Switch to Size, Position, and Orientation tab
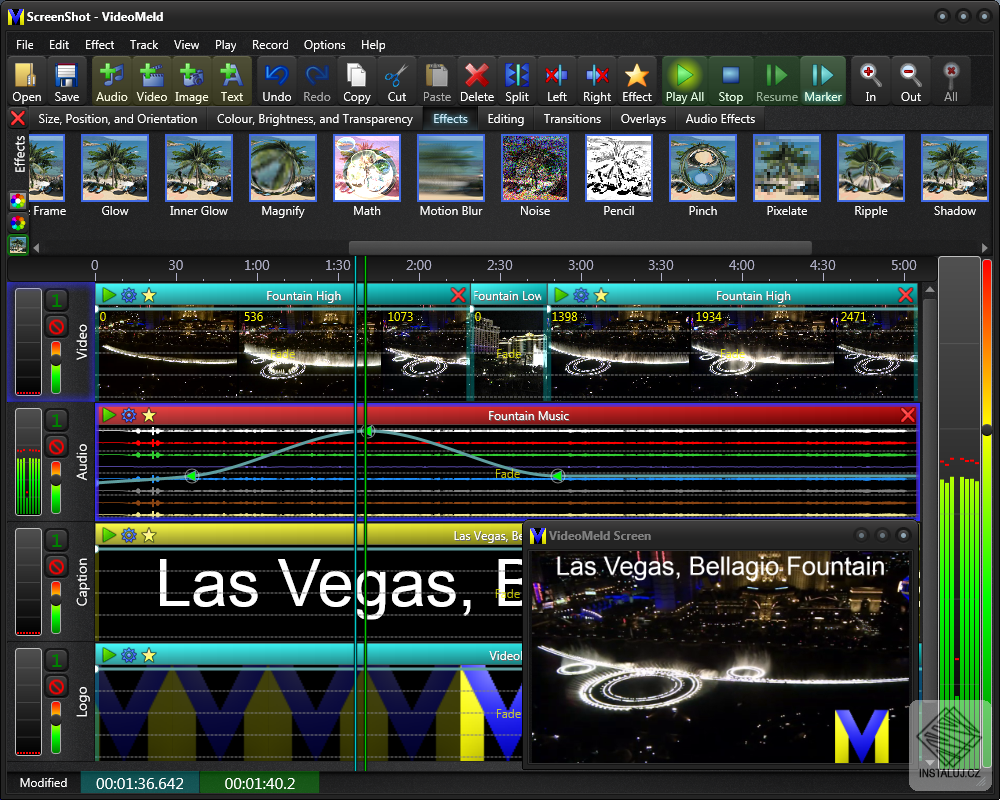This screenshot has height=800, width=1000. coord(118,119)
